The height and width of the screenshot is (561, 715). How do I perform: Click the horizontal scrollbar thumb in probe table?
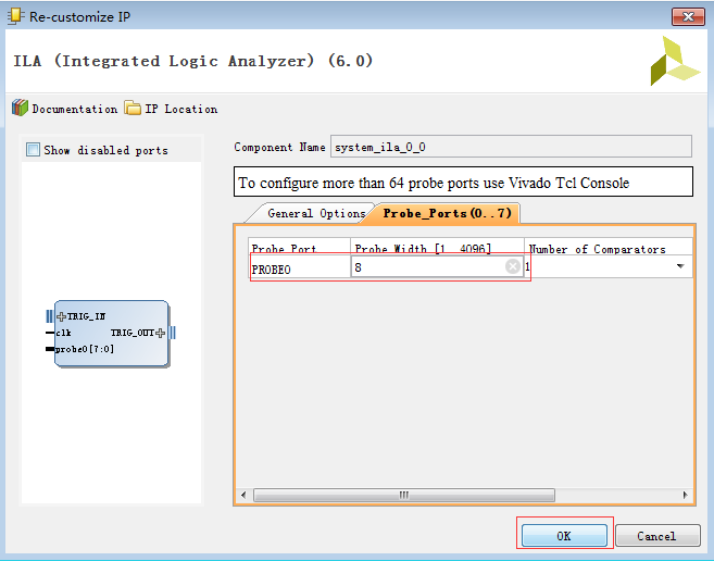(x=404, y=495)
